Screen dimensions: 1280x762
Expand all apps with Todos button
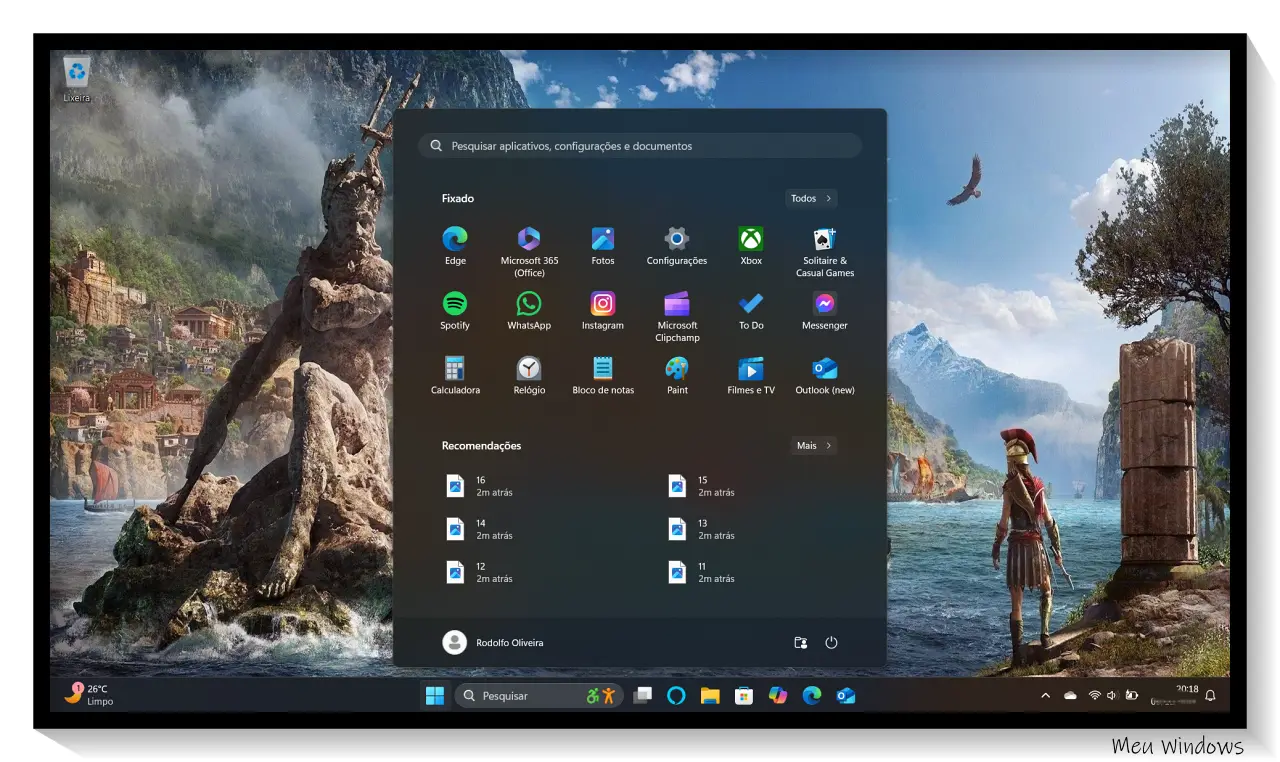pos(811,198)
